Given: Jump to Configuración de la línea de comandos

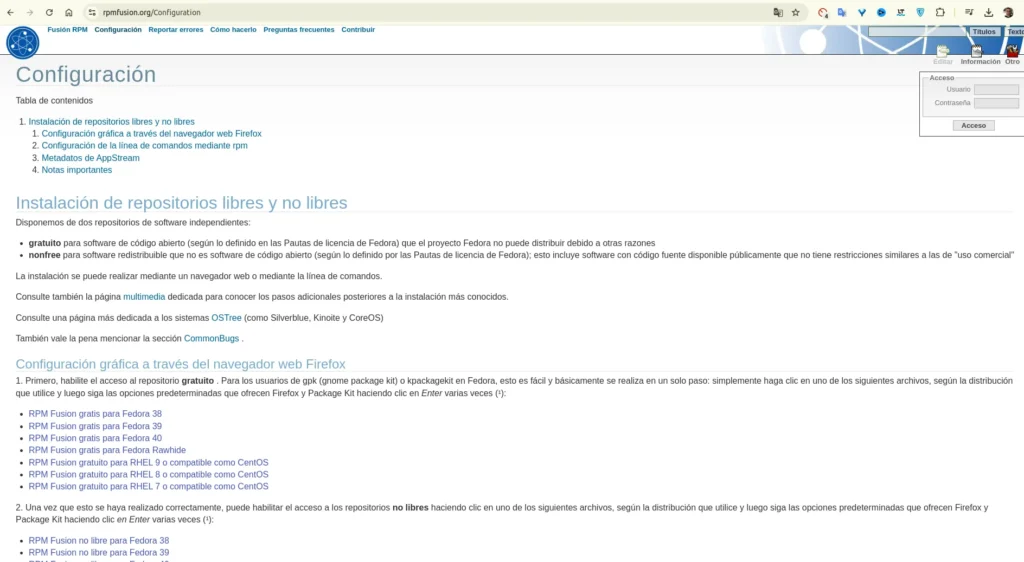Looking at the screenshot, I should [x=144, y=146].
